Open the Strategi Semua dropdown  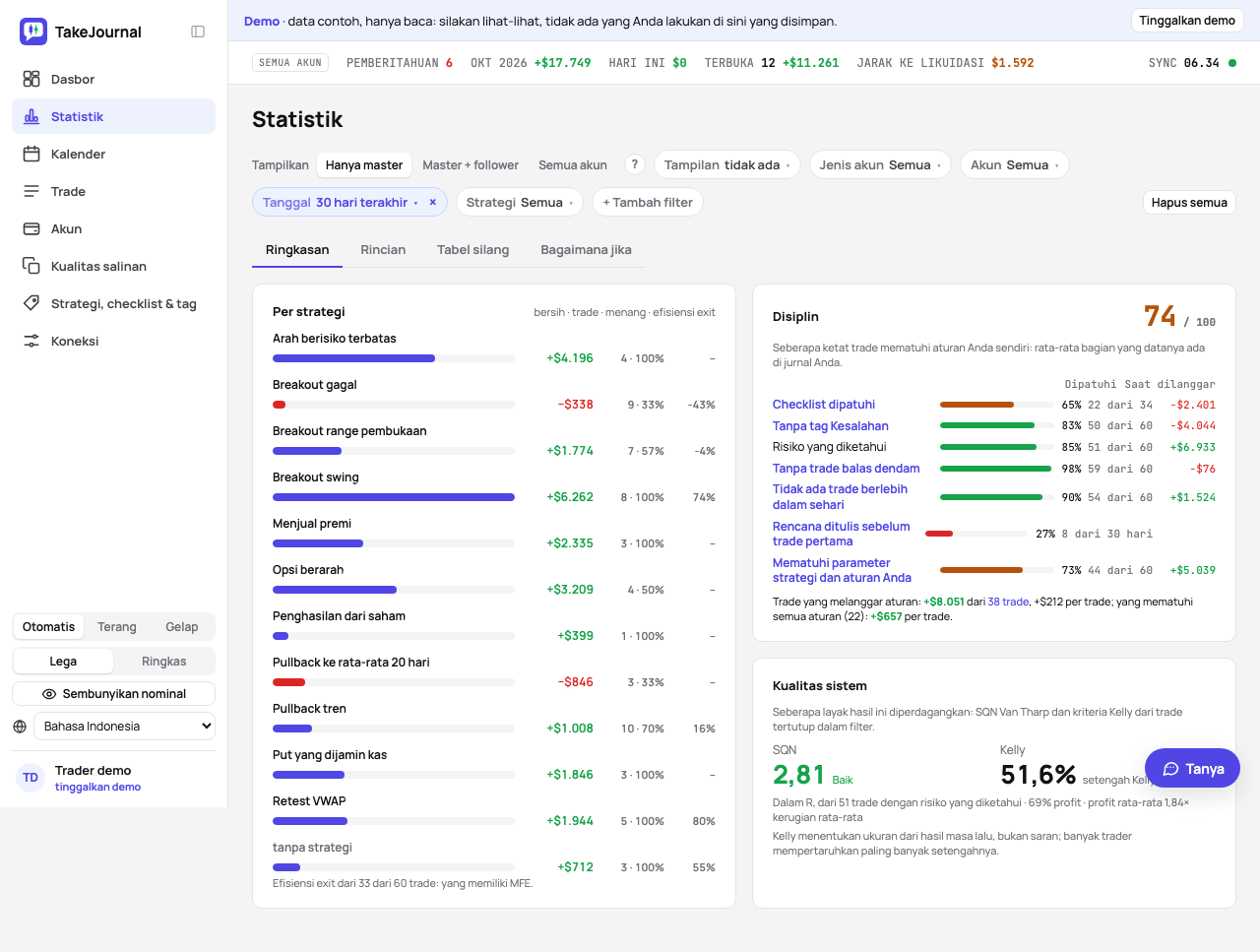pyautogui.click(x=520, y=202)
